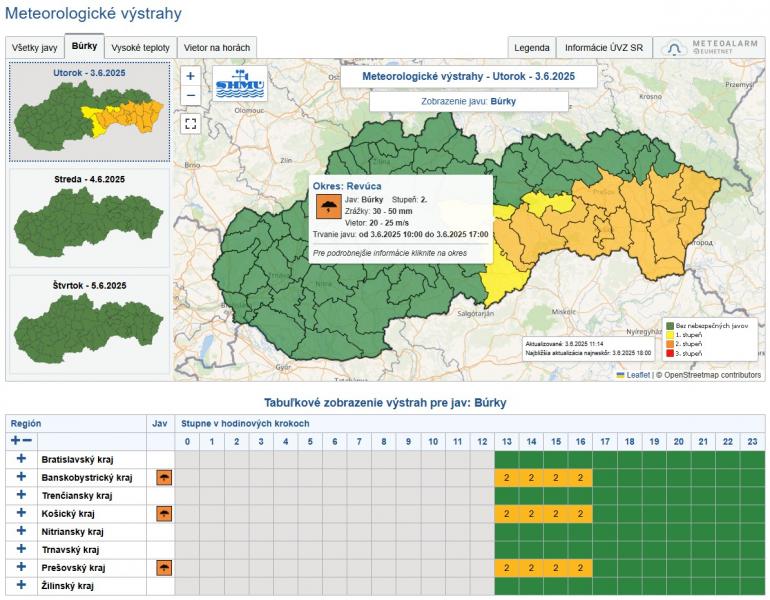Click Bratislavský kraj region name
Image resolution: width=770 pixels, height=600 pixels.
tap(78, 460)
